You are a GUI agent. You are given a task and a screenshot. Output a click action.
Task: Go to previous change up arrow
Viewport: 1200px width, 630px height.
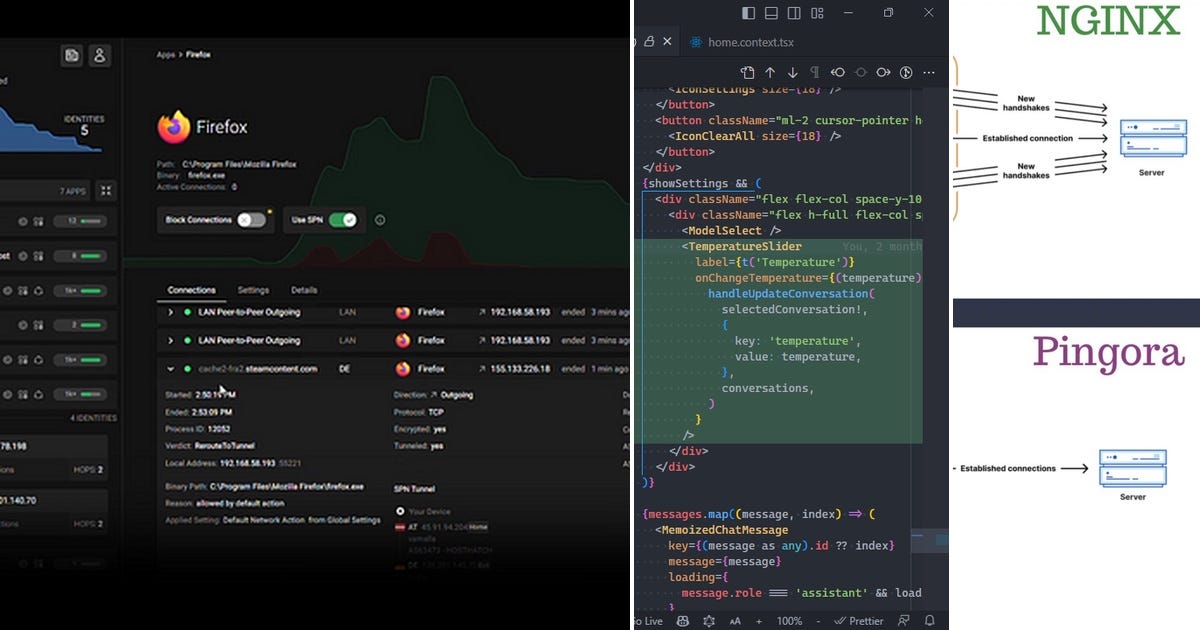[770, 72]
